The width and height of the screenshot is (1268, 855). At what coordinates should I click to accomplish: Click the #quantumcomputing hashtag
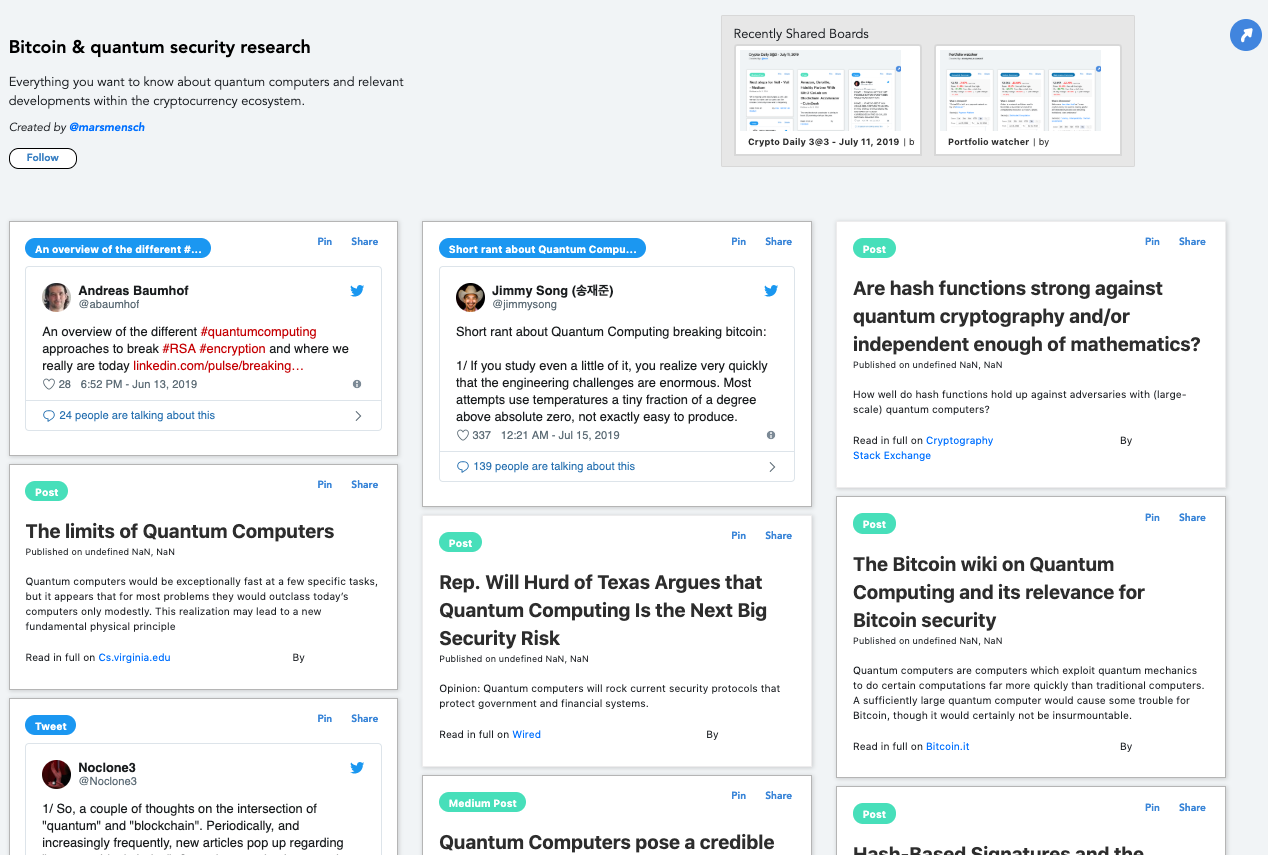point(258,332)
